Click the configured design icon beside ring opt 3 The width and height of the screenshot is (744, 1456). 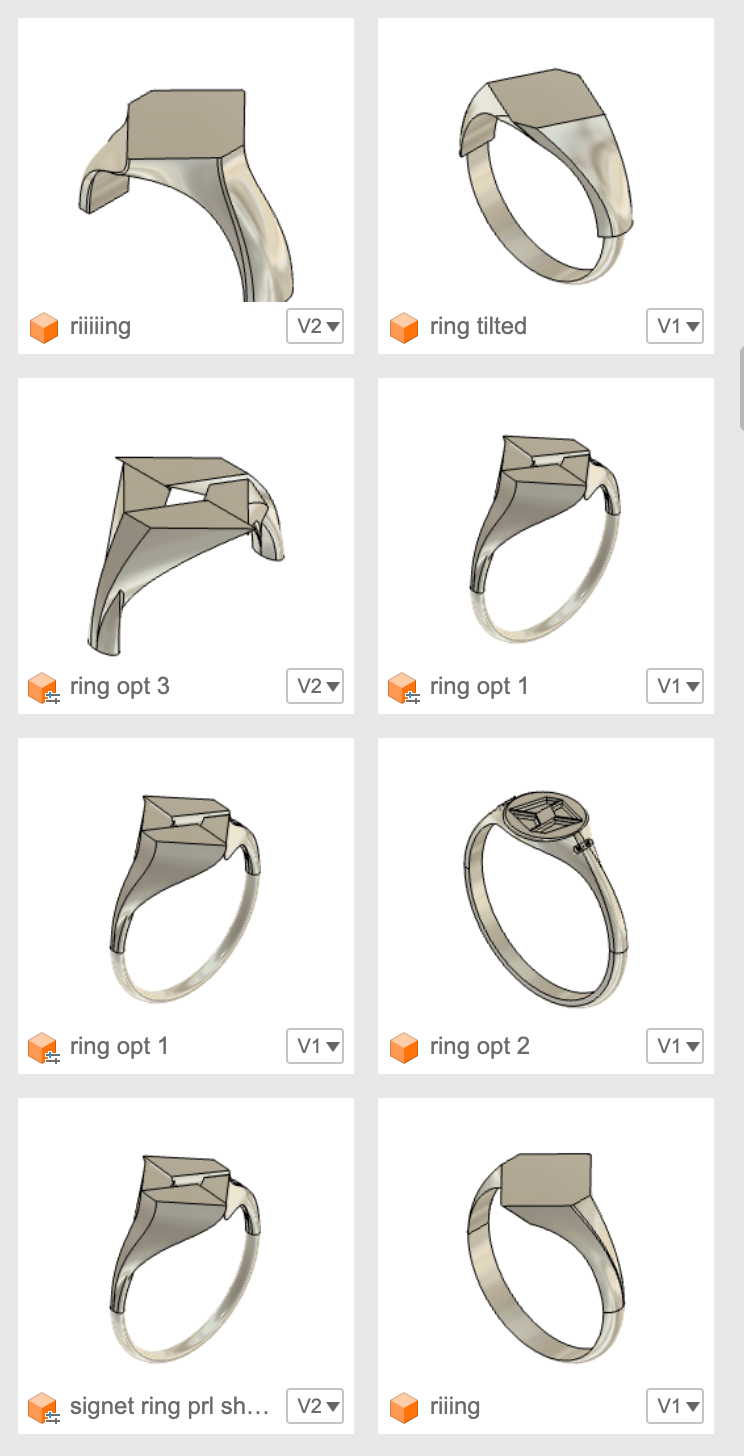[44, 688]
